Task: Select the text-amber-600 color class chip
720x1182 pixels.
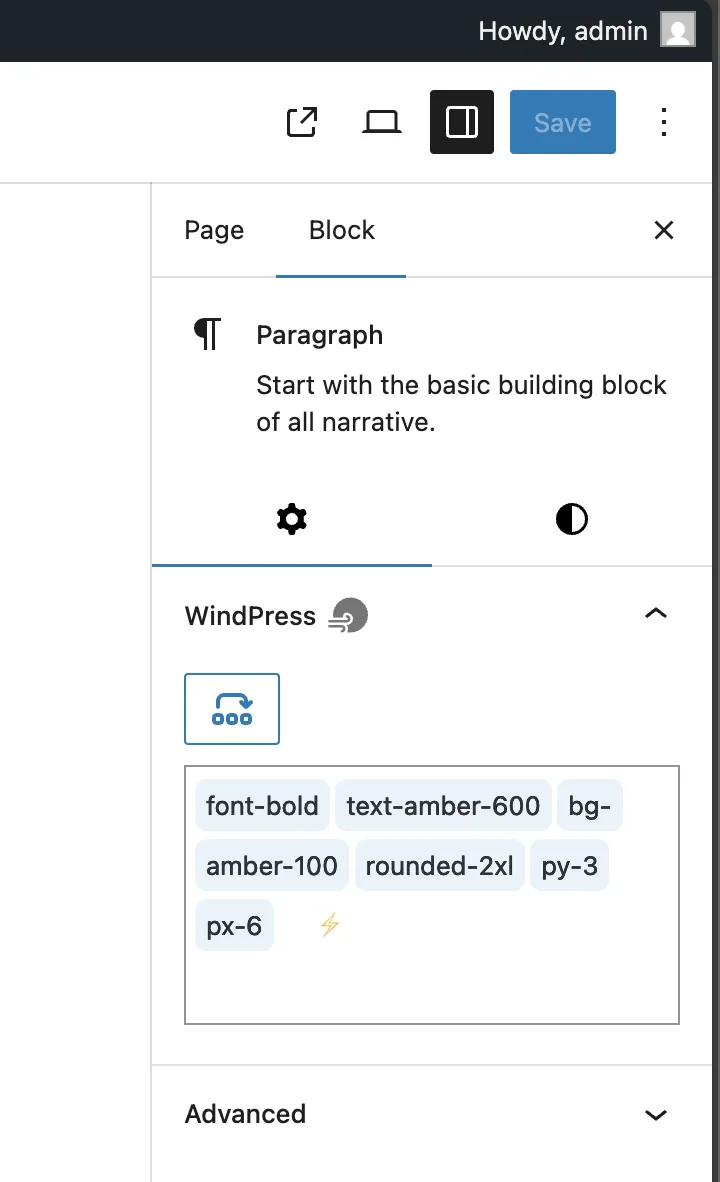Action: pyautogui.click(x=443, y=805)
